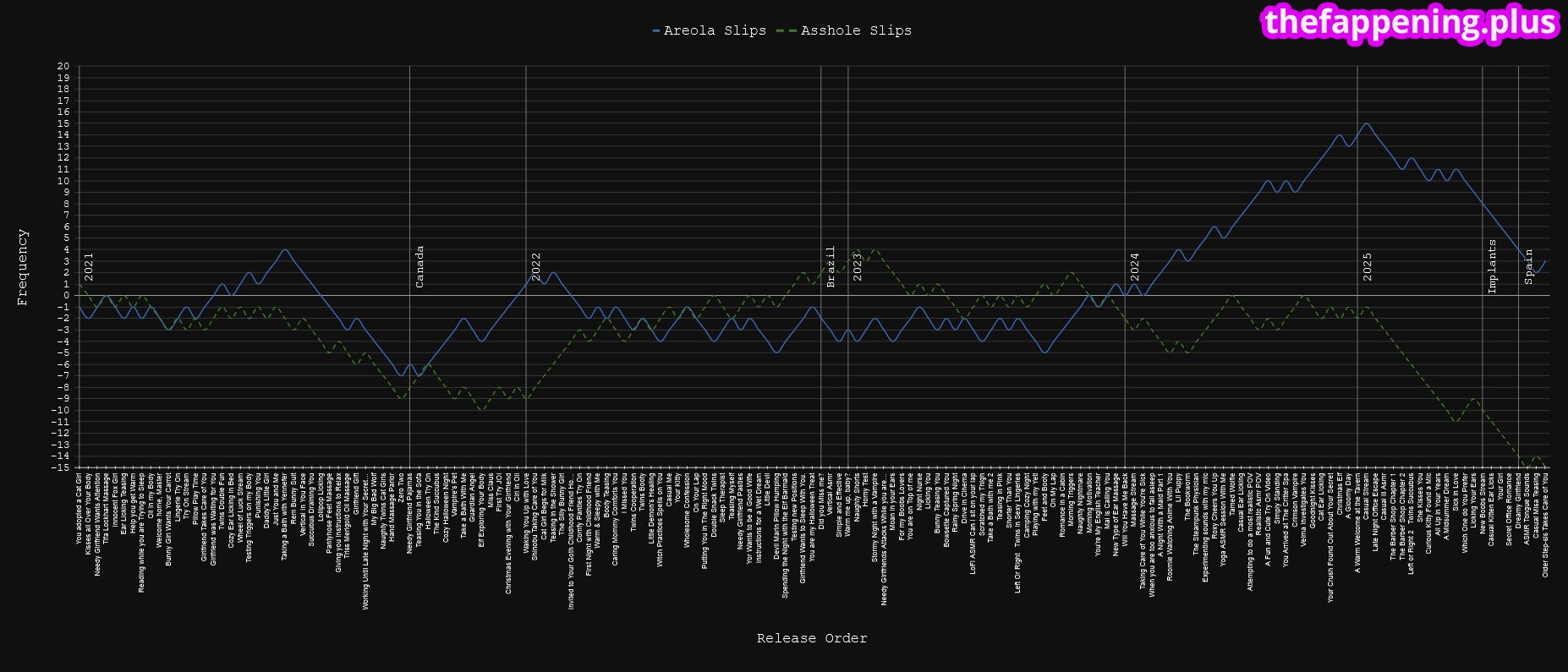Toggle the blue solid-line series legend entry

[x=715, y=30]
